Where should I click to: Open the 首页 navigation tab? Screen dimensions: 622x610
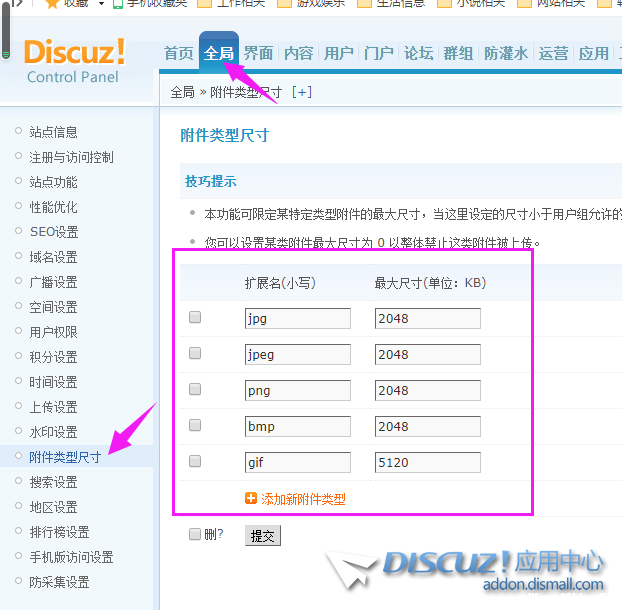(x=178, y=53)
